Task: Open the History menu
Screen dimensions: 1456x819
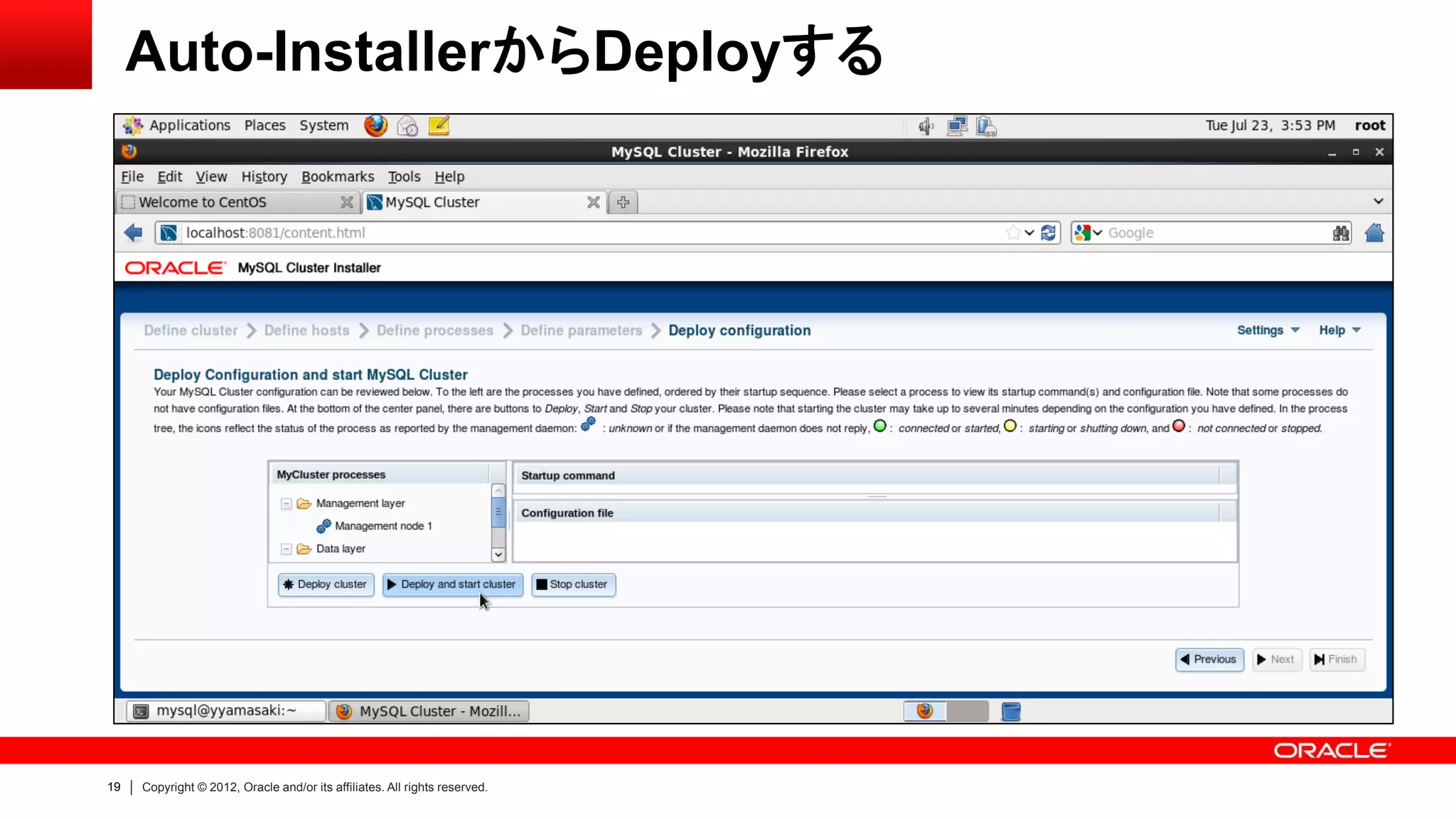Action: (x=264, y=176)
